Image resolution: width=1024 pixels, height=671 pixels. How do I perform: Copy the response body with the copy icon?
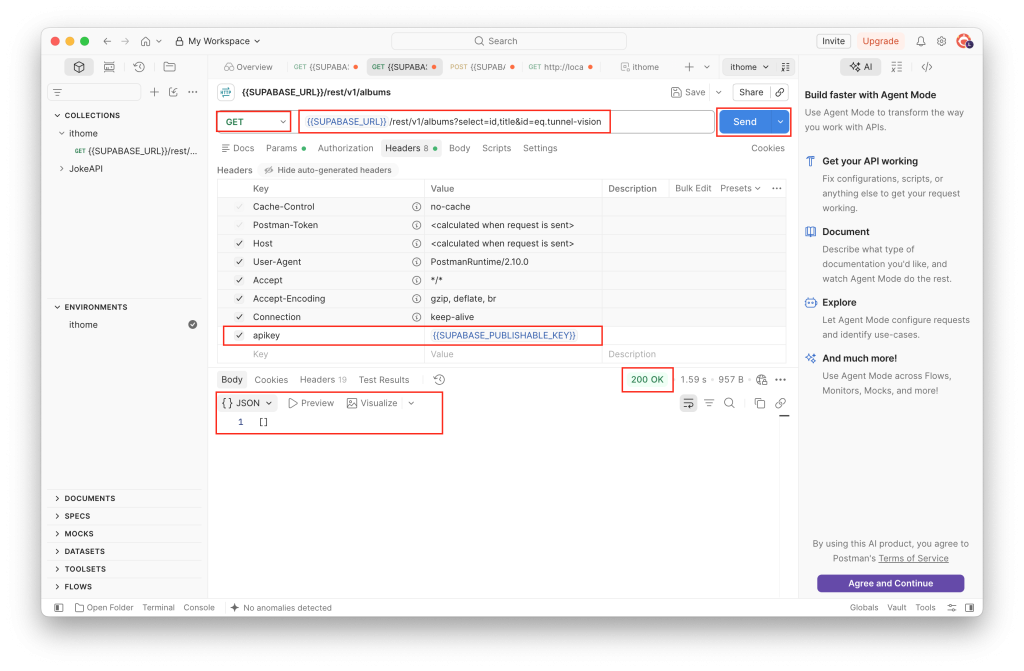click(x=760, y=403)
